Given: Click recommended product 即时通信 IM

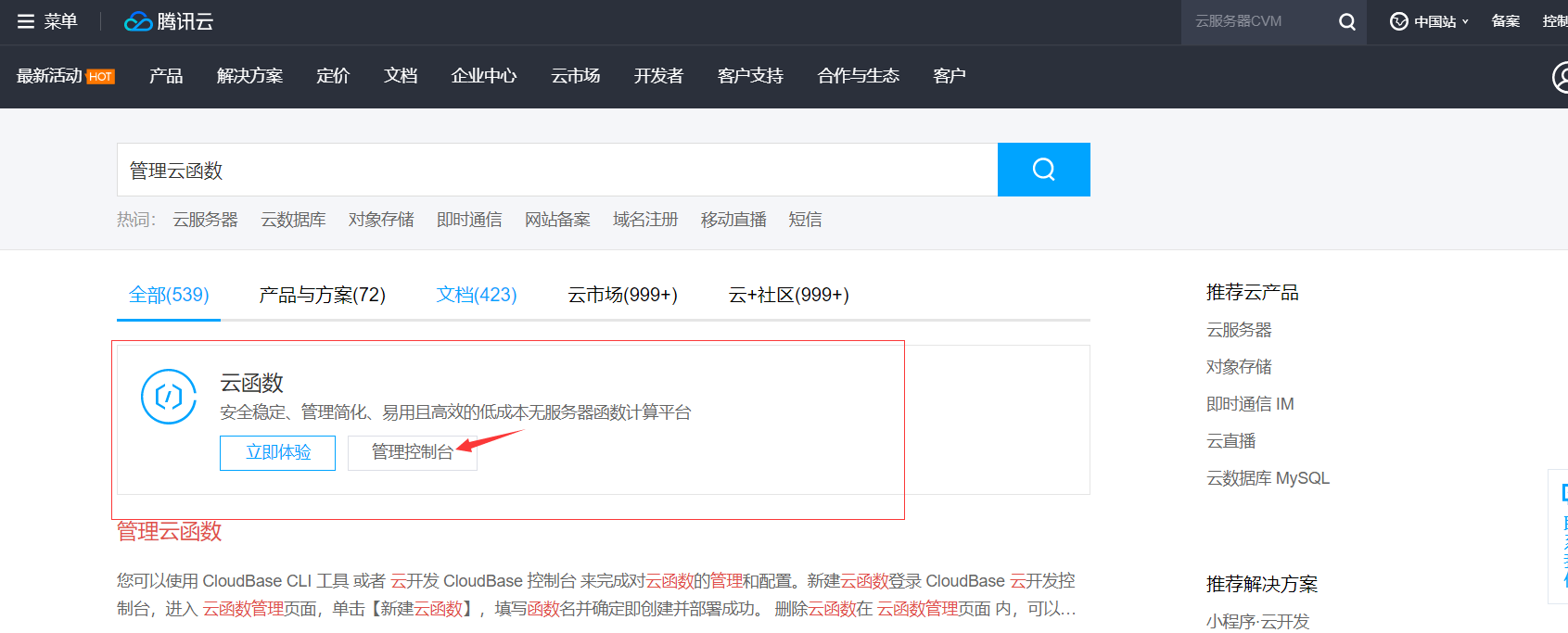Looking at the screenshot, I should click(x=1250, y=404).
